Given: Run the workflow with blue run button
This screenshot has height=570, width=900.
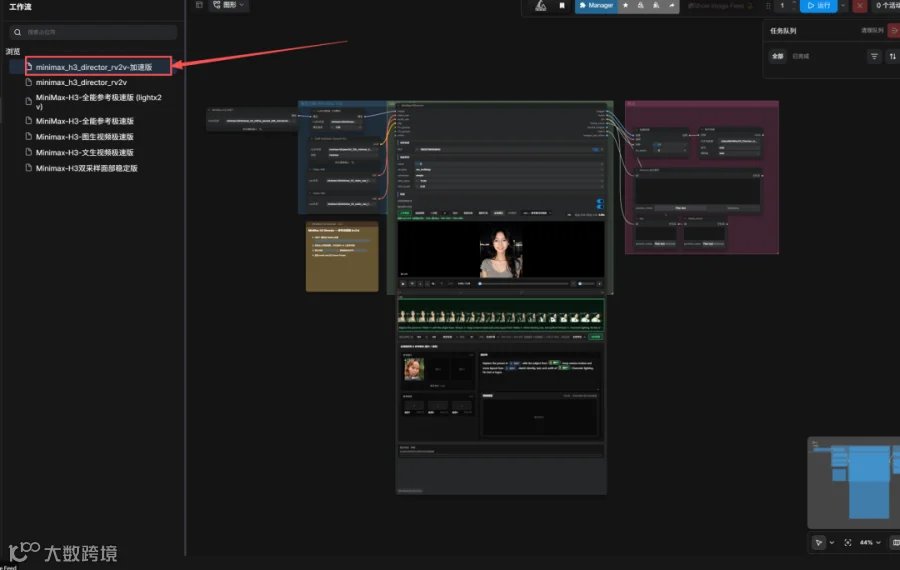Looking at the screenshot, I should [x=819, y=6].
